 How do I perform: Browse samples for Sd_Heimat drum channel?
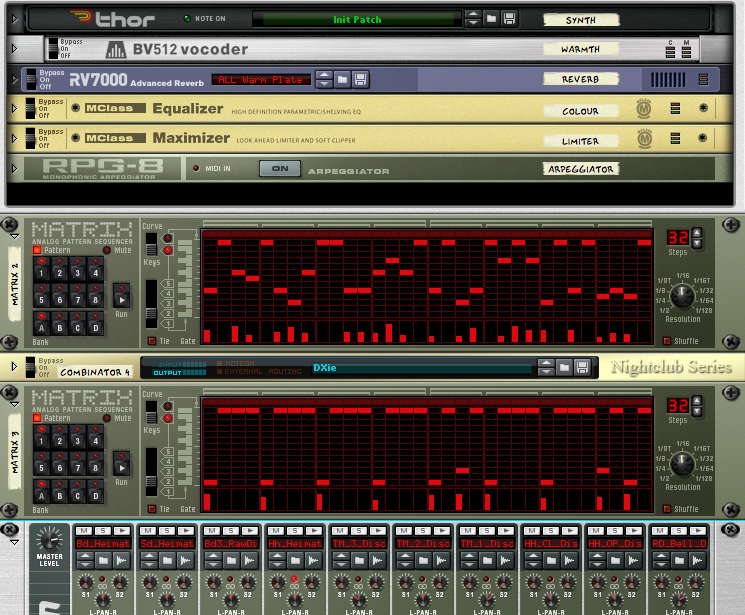tap(167, 561)
